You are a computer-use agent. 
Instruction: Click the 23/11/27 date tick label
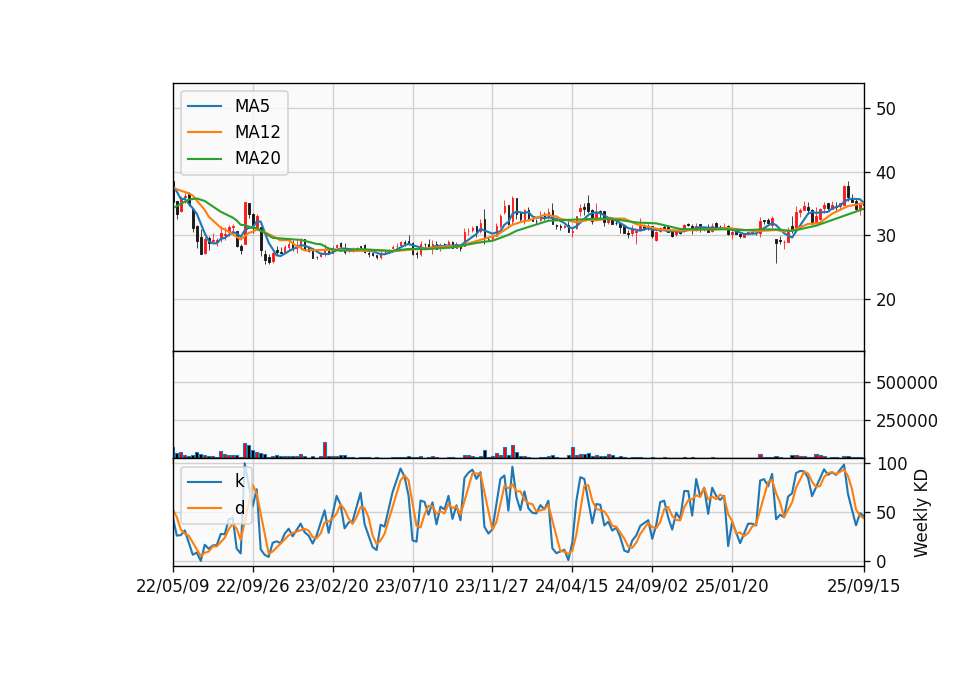coord(492,586)
